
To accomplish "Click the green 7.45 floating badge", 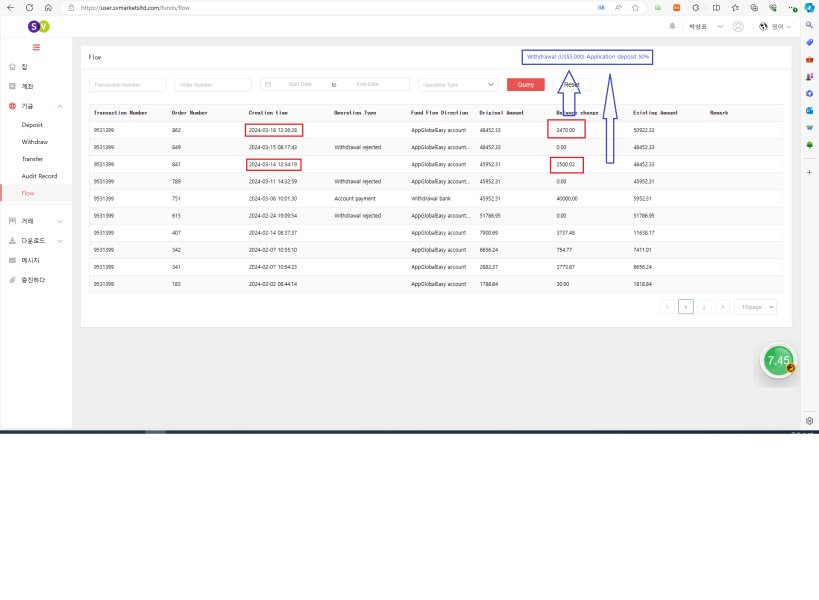I will coord(778,360).
